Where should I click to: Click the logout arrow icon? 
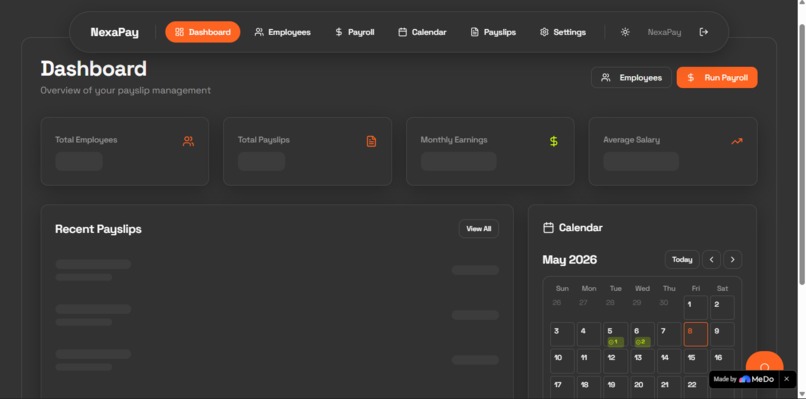pos(704,32)
